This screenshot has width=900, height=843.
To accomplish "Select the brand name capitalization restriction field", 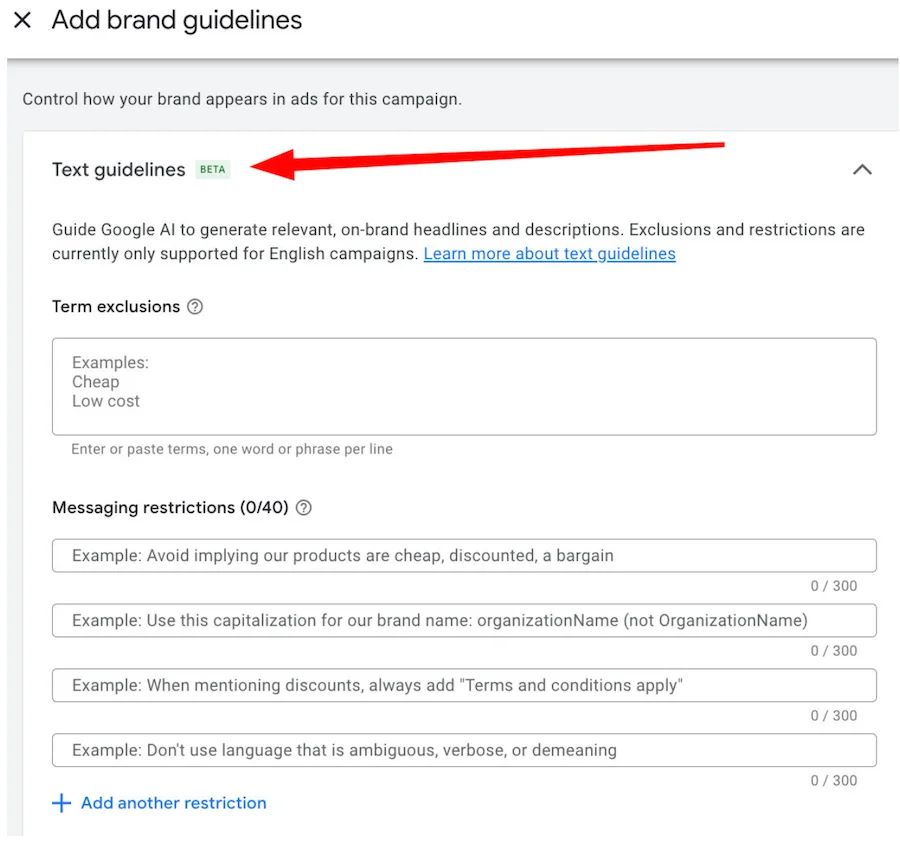I will click(x=464, y=621).
